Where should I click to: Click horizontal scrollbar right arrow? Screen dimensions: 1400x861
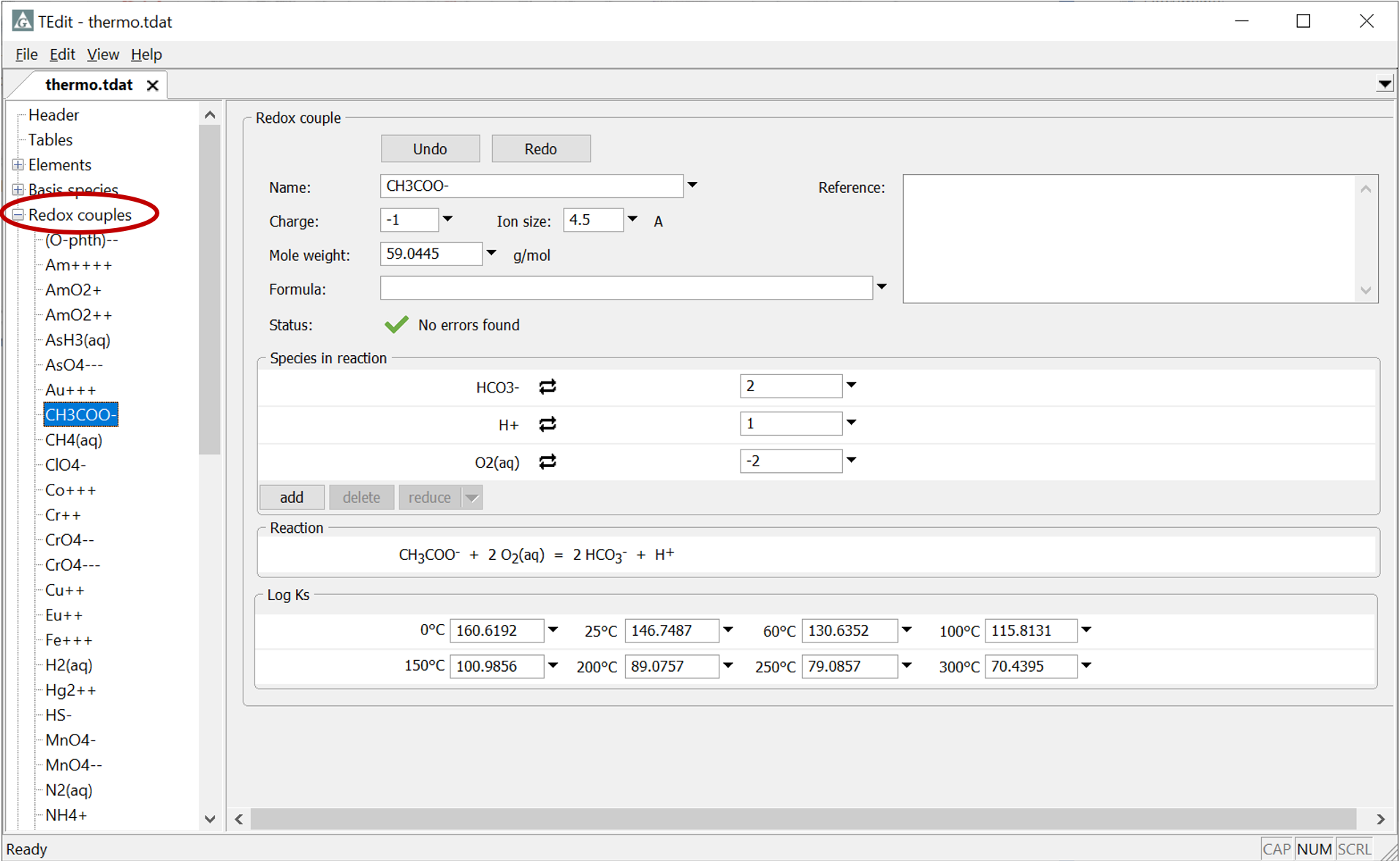pos(1380,819)
